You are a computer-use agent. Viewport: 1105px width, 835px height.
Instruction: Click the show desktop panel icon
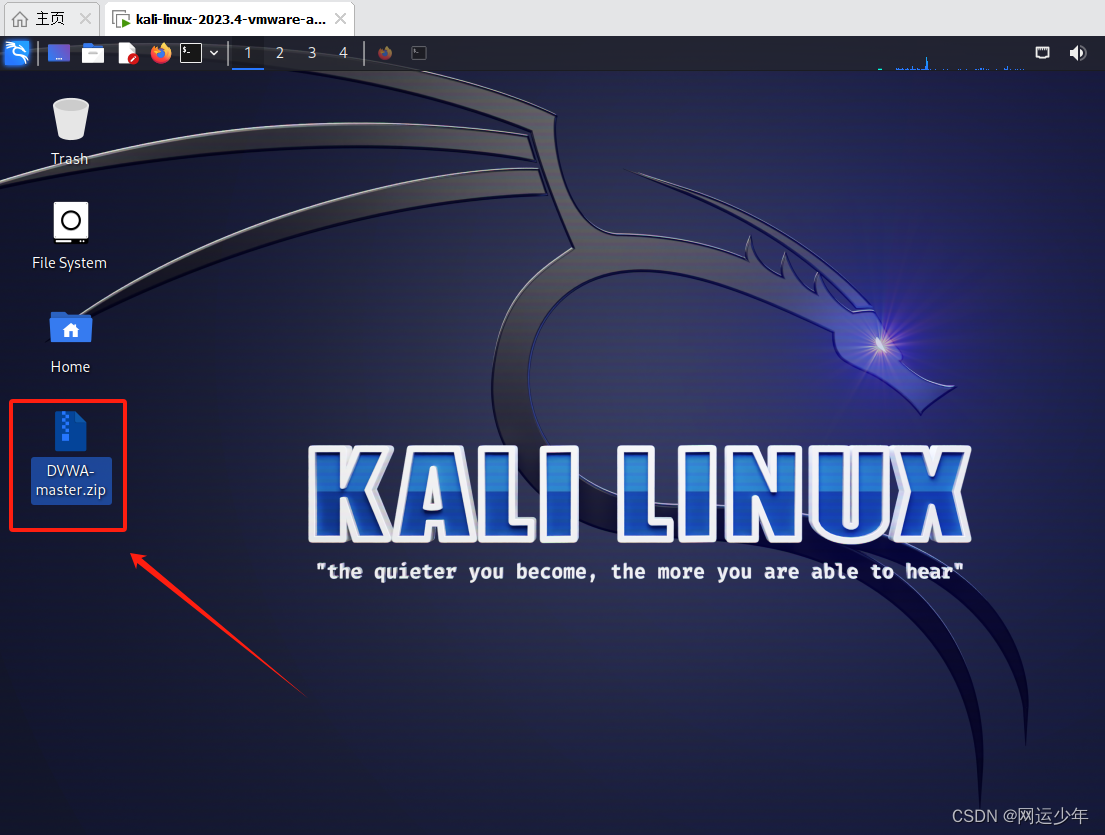point(58,53)
